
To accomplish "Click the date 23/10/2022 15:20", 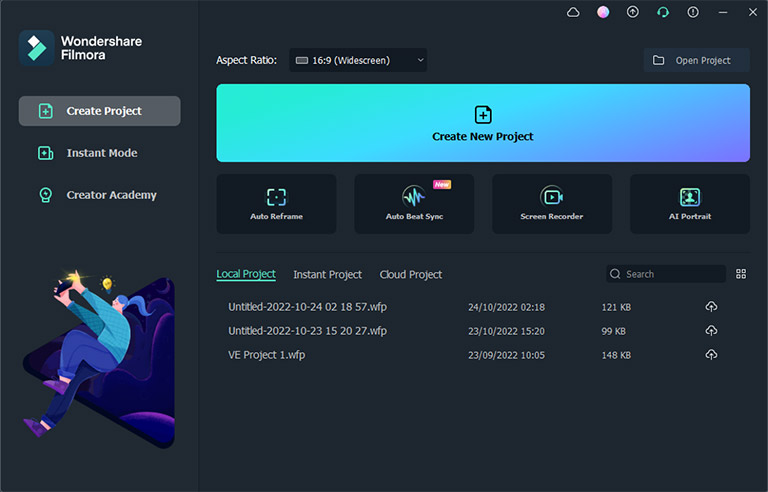I will click(x=506, y=331).
